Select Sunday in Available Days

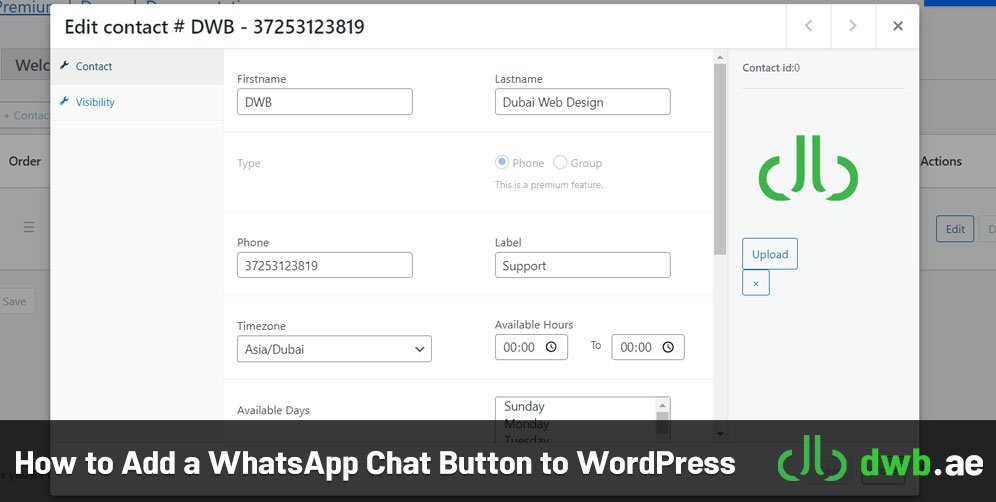(x=524, y=406)
